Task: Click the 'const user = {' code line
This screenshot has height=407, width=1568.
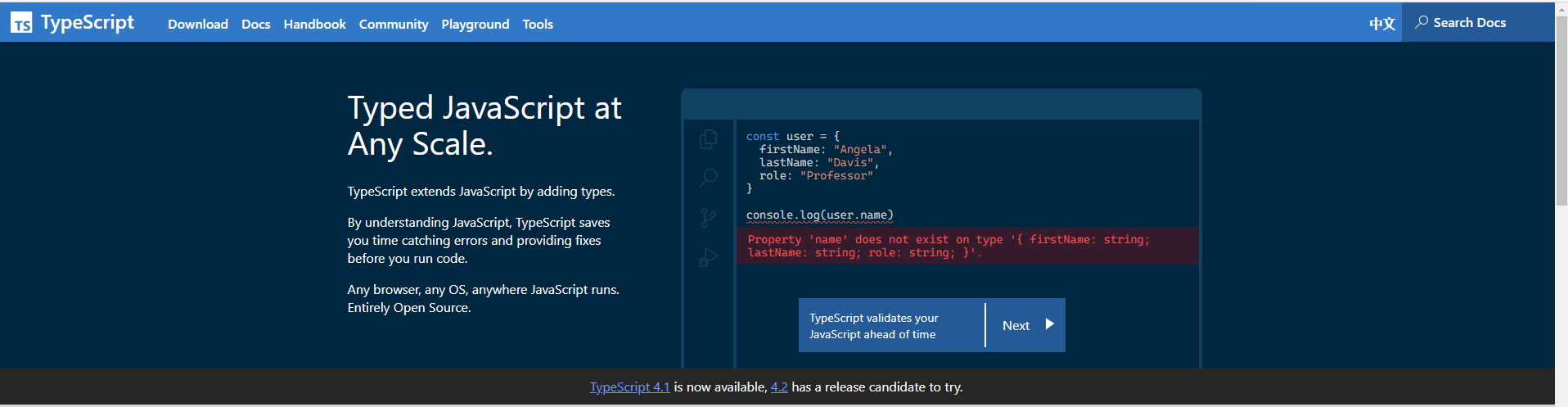Action: click(x=793, y=137)
